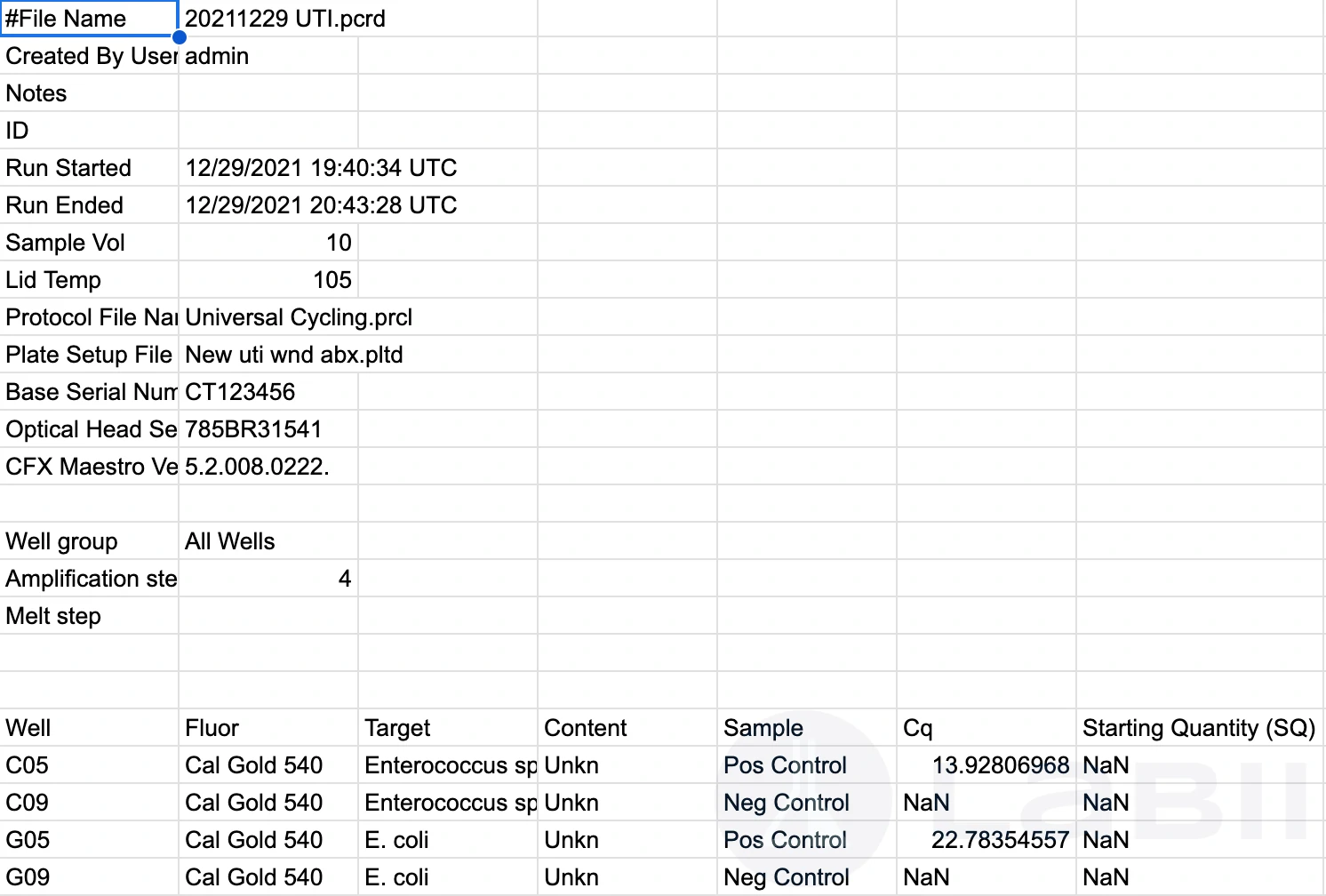The height and width of the screenshot is (896, 1326).
Task: Click the blue selection handle on the #File Name cell
Action: click(180, 37)
